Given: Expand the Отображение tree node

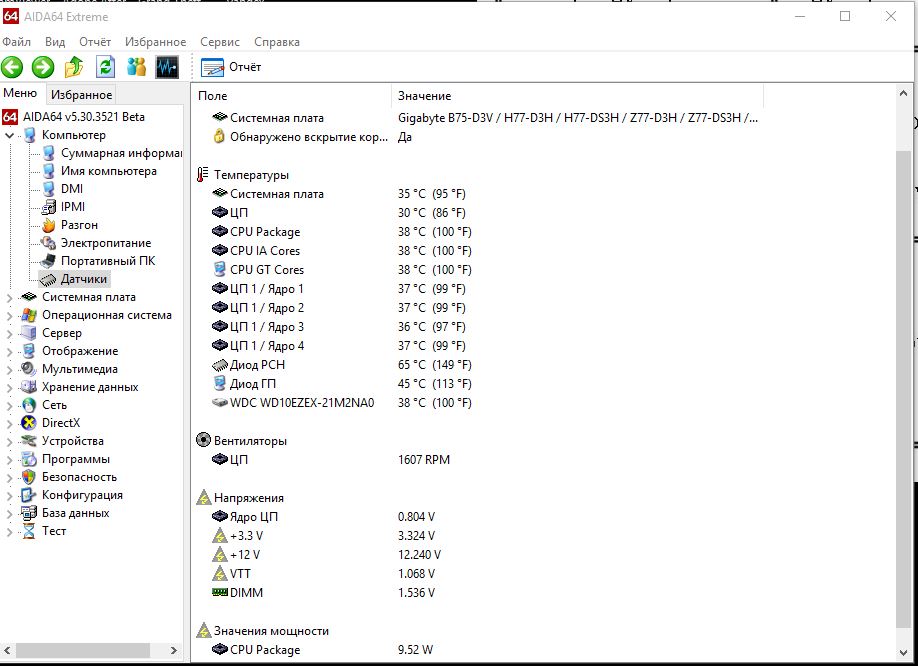Looking at the screenshot, I should click(9, 352).
